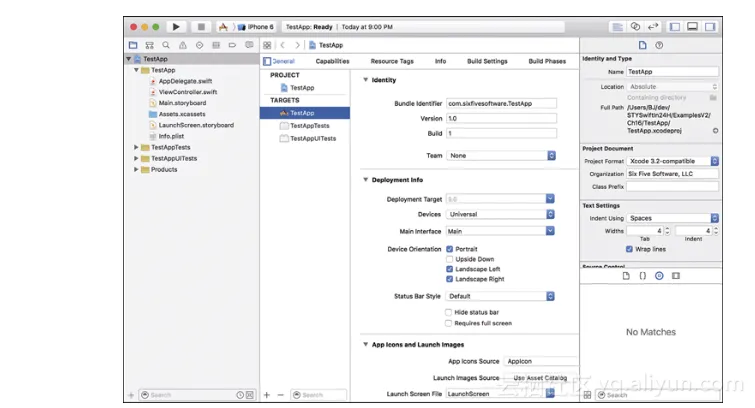Show the File inspector
The height and width of the screenshot is (408, 755).
(x=642, y=45)
